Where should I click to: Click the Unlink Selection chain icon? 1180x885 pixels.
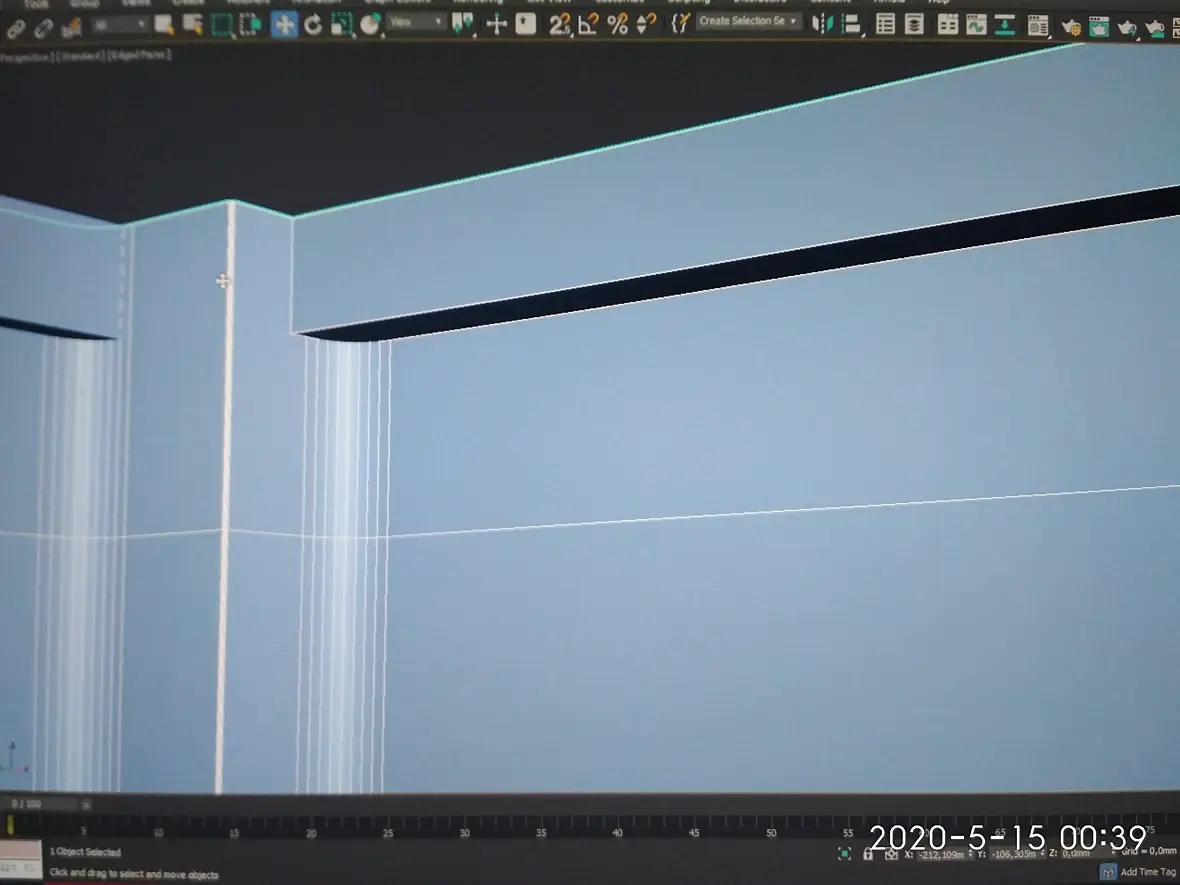click(x=43, y=28)
